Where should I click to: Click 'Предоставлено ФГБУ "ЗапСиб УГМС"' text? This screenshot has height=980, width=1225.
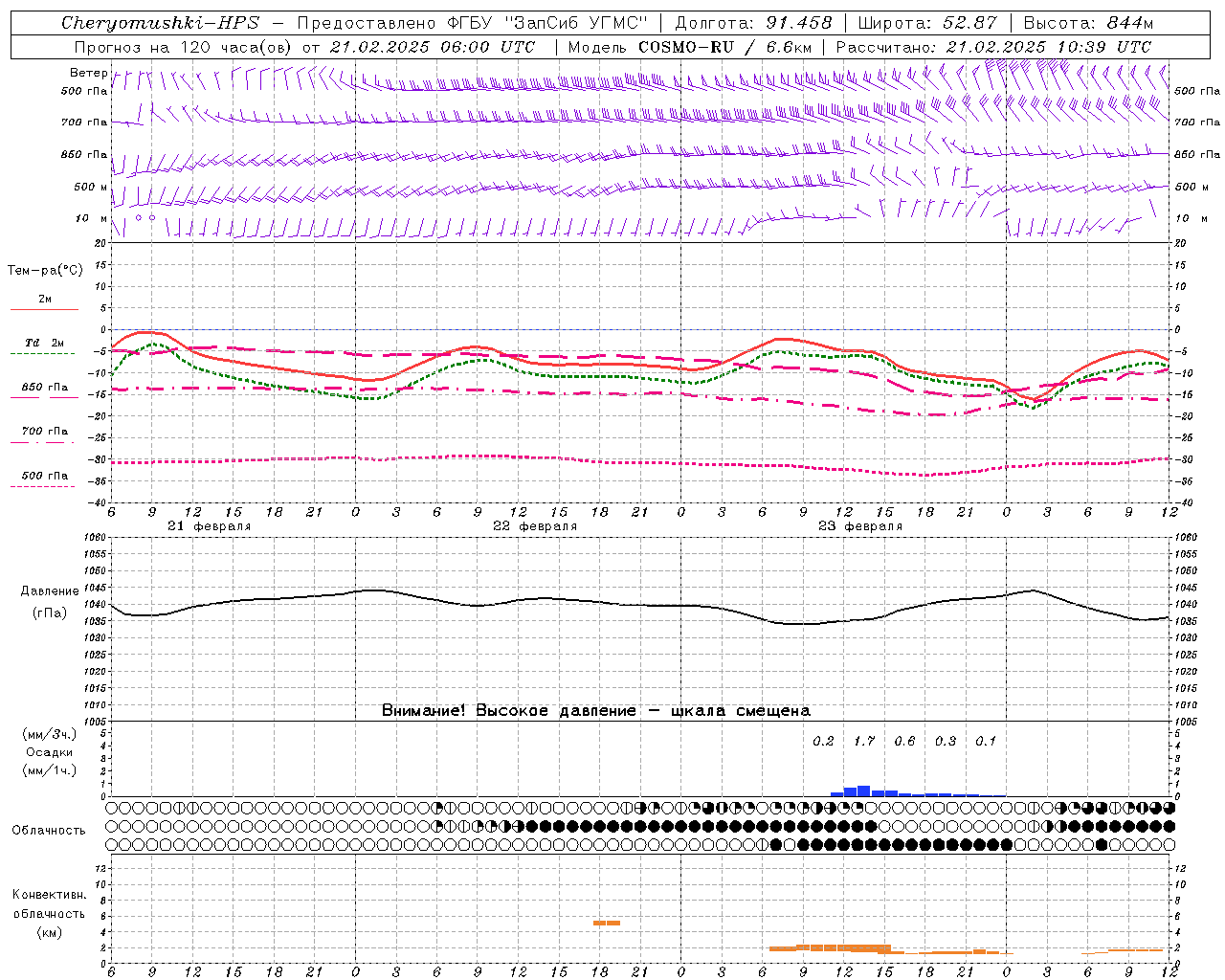pyautogui.click(x=473, y=23)
